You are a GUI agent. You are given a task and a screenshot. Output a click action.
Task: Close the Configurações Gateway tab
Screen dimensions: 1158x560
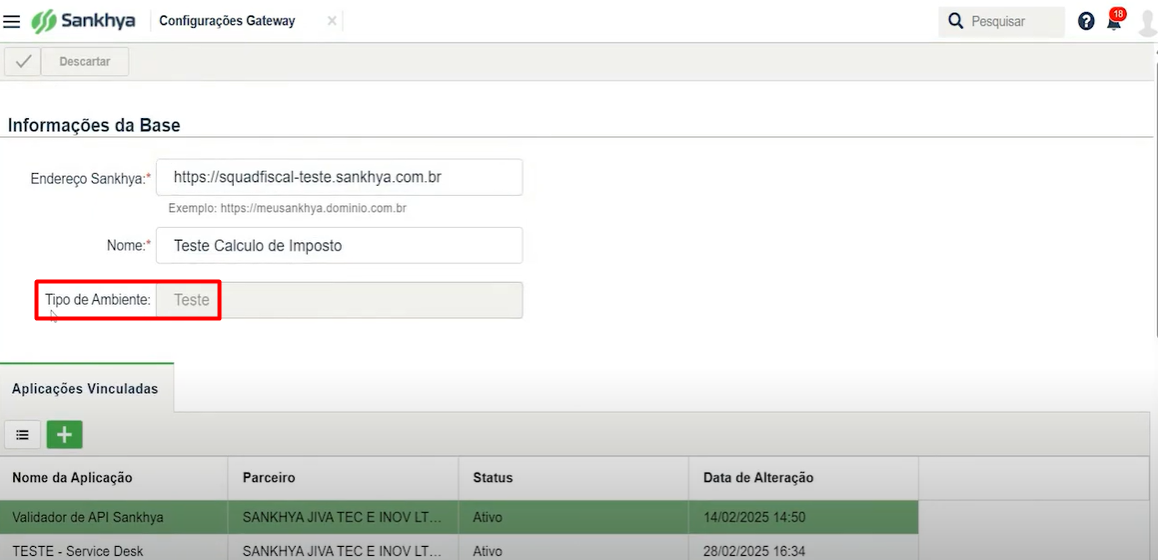(x=332, y=21)
